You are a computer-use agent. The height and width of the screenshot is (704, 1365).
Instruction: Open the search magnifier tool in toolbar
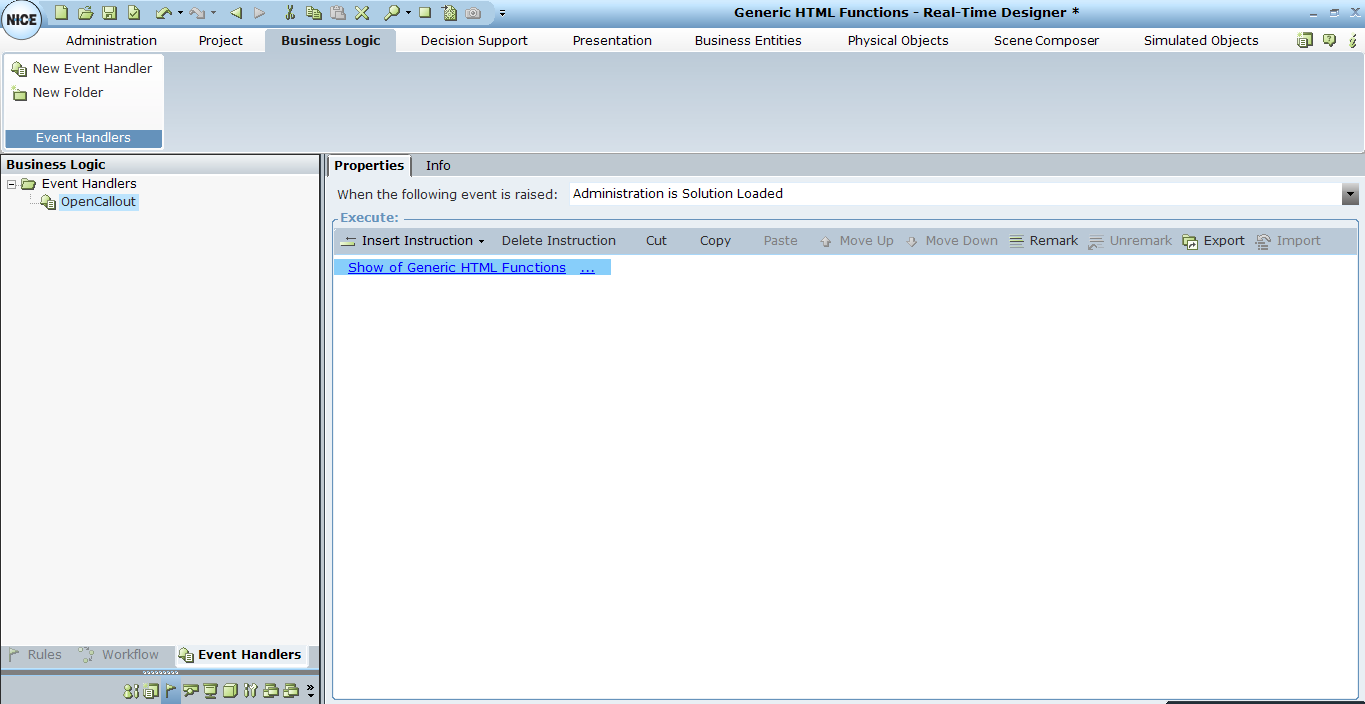[x=393, y=15]
